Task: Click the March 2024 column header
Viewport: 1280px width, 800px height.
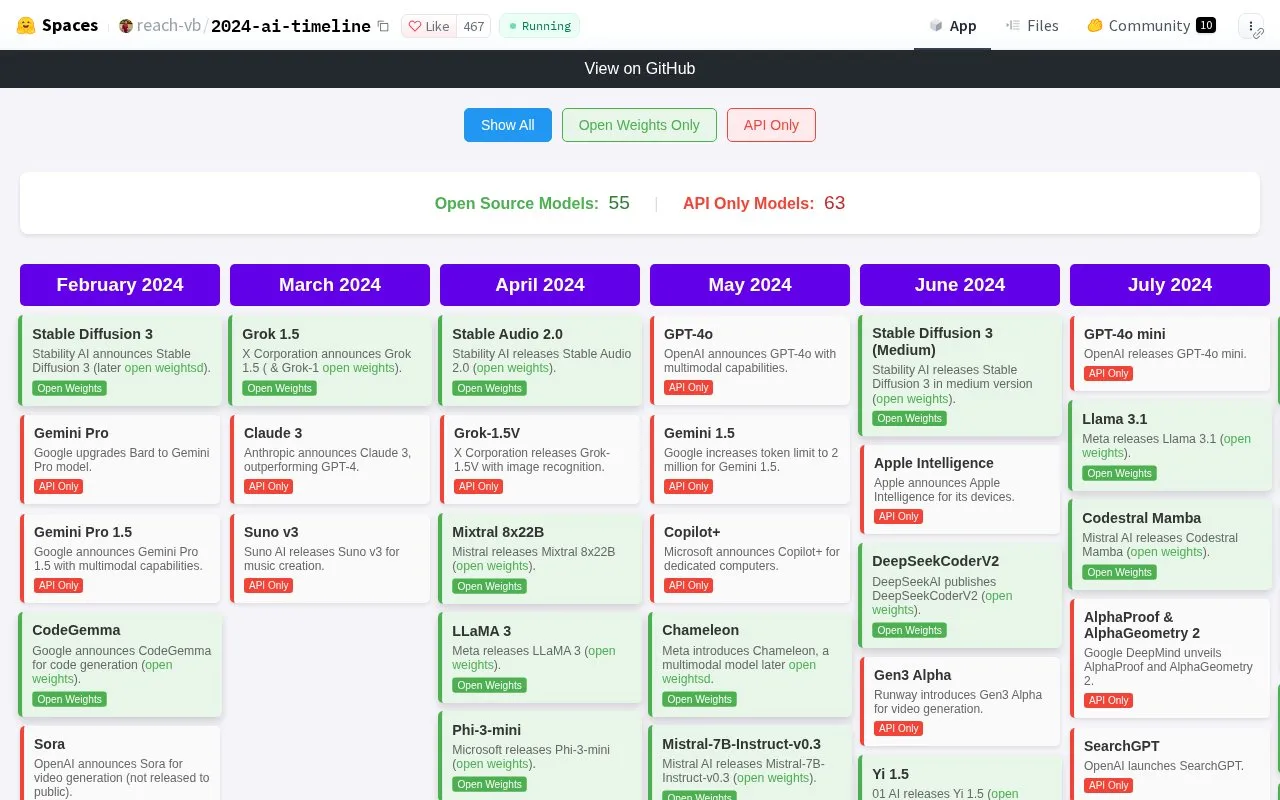Action: tap(330, 285)
